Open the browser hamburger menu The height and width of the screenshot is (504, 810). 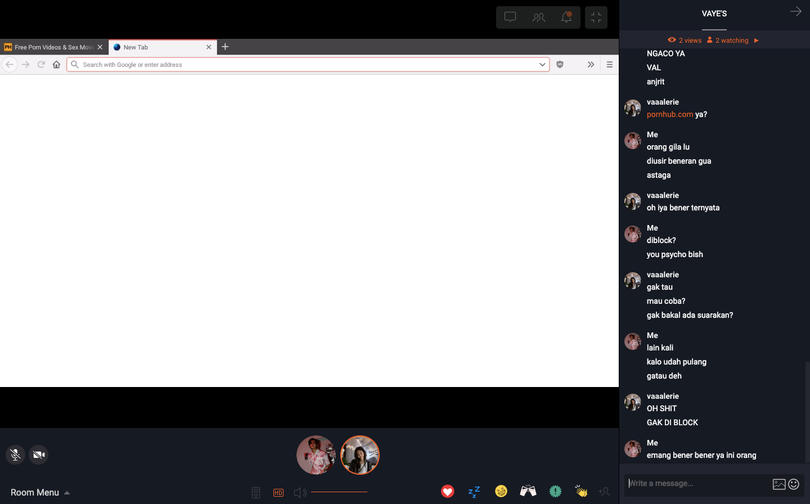pos(610,65)
